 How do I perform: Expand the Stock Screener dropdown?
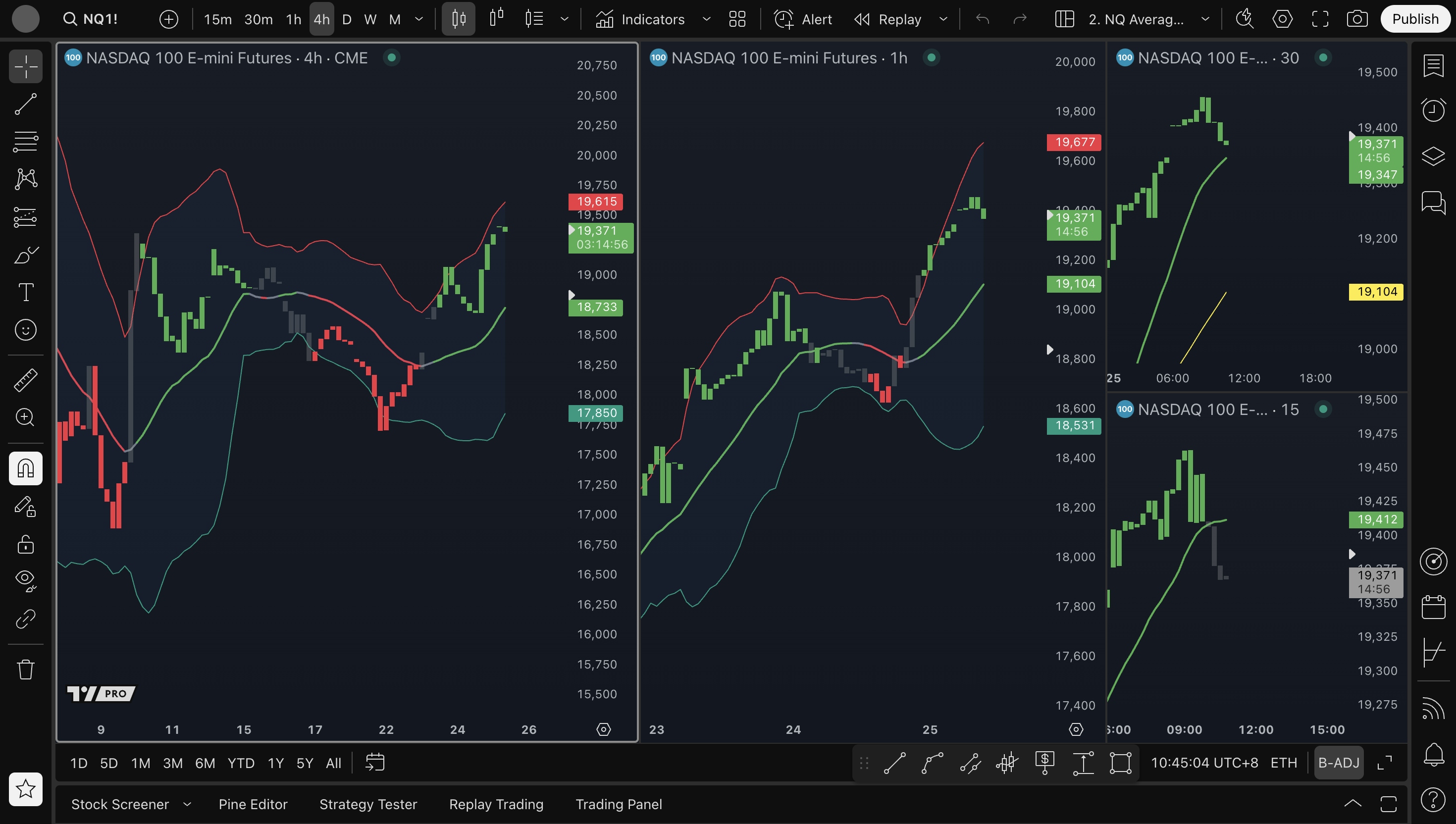pyautogui.click(x=187, y=804)
